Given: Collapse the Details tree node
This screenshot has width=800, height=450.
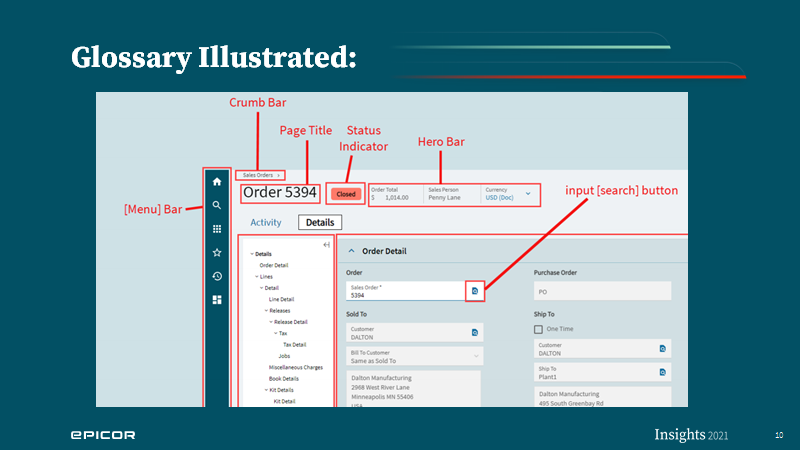Looking at the screenshot, I should pyautogui.click(x=252, y=254).
